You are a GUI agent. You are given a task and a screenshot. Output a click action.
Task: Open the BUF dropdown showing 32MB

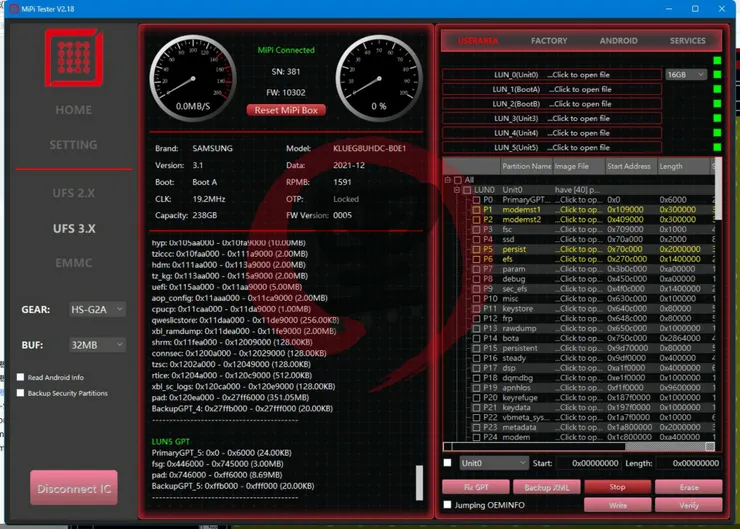click(x=97, y=345)
